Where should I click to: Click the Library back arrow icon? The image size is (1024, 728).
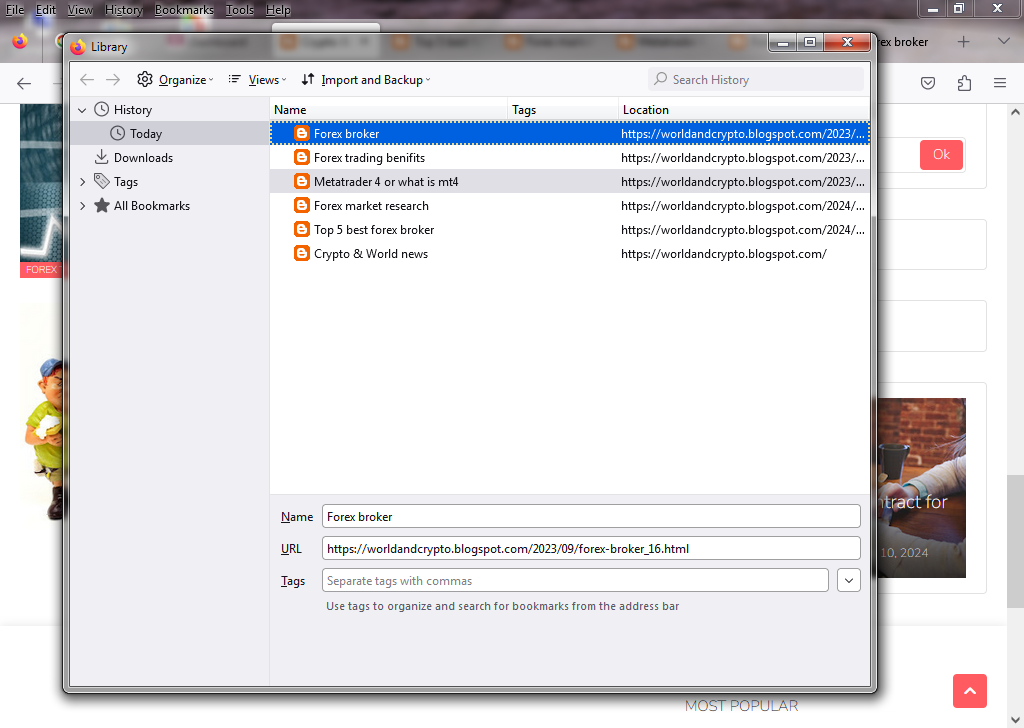point(87,80)
